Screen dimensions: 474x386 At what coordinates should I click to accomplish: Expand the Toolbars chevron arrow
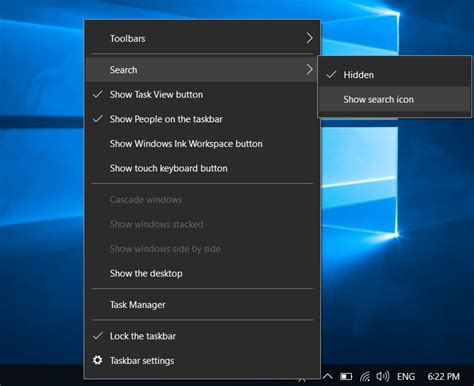[309, 38]
